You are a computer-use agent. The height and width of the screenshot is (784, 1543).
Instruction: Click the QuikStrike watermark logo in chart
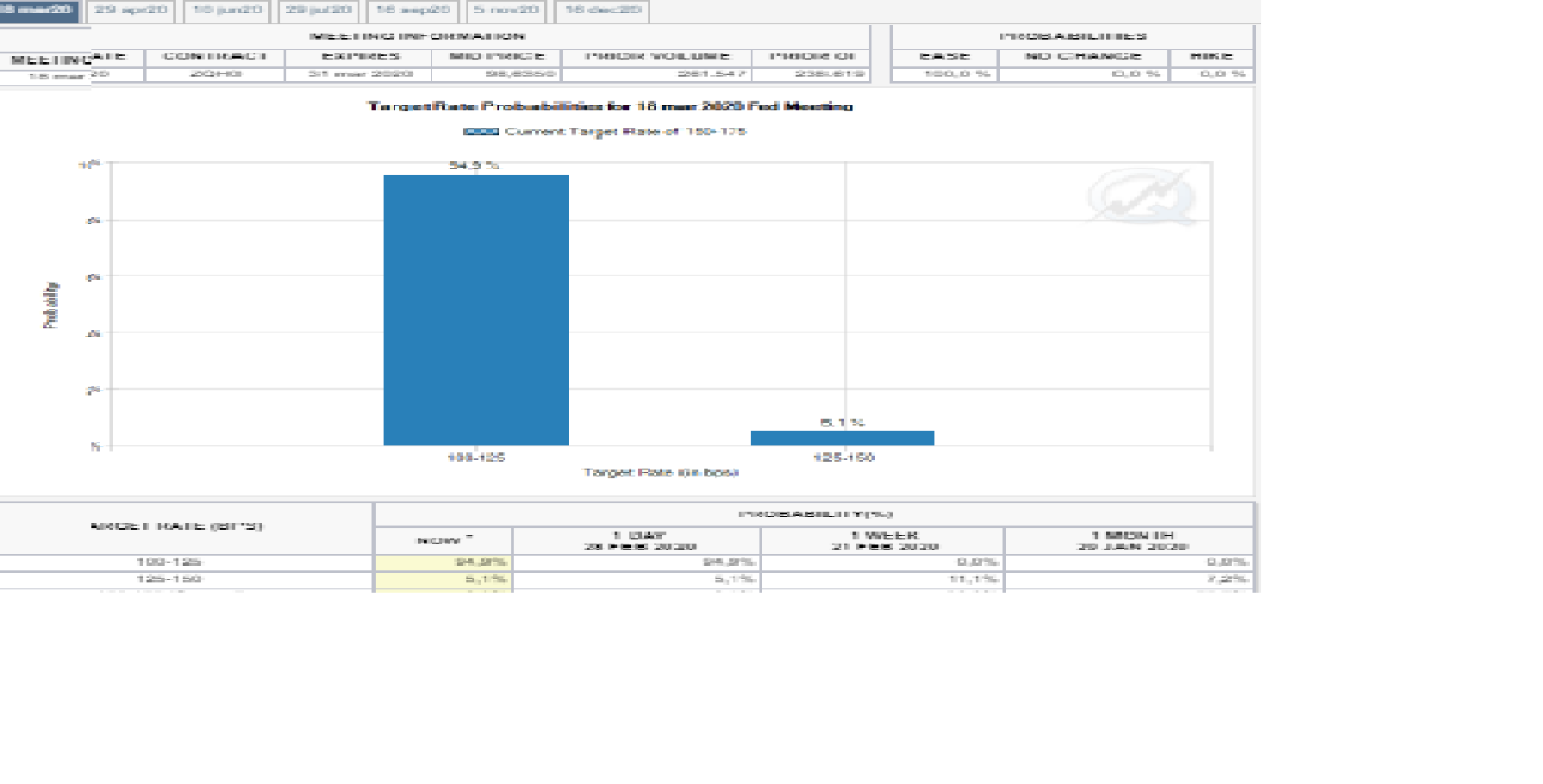coord(1141,197)
